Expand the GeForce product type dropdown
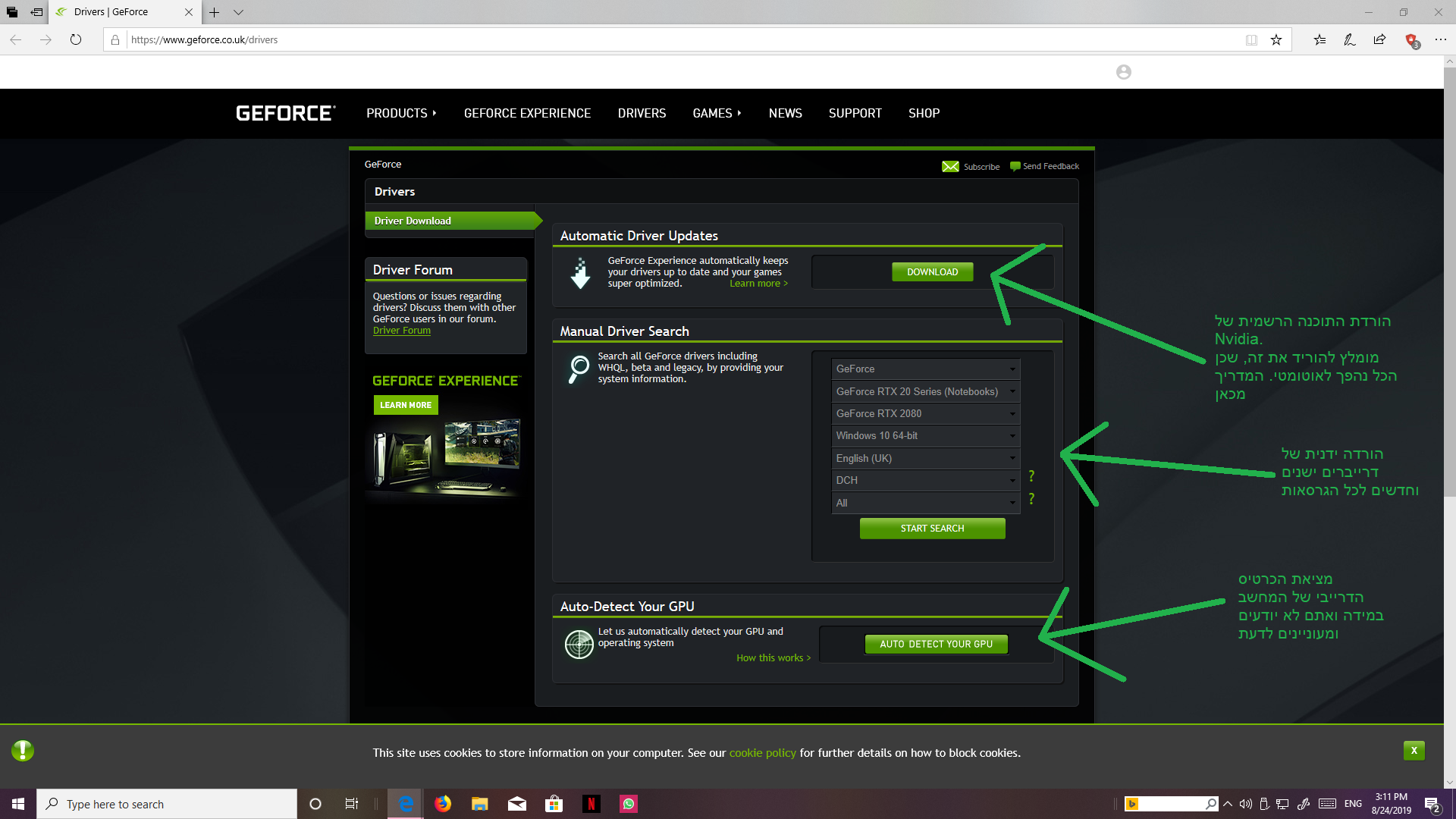1456x819 pixels. tap(925, 369)
